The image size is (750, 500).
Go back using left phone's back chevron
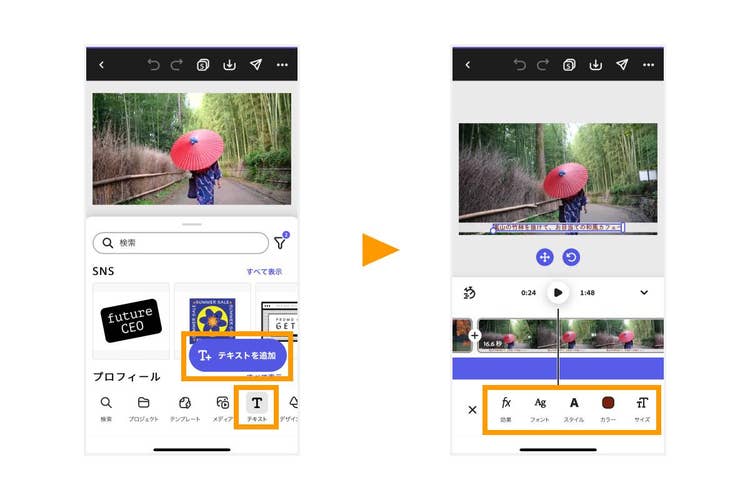(101, 65)
